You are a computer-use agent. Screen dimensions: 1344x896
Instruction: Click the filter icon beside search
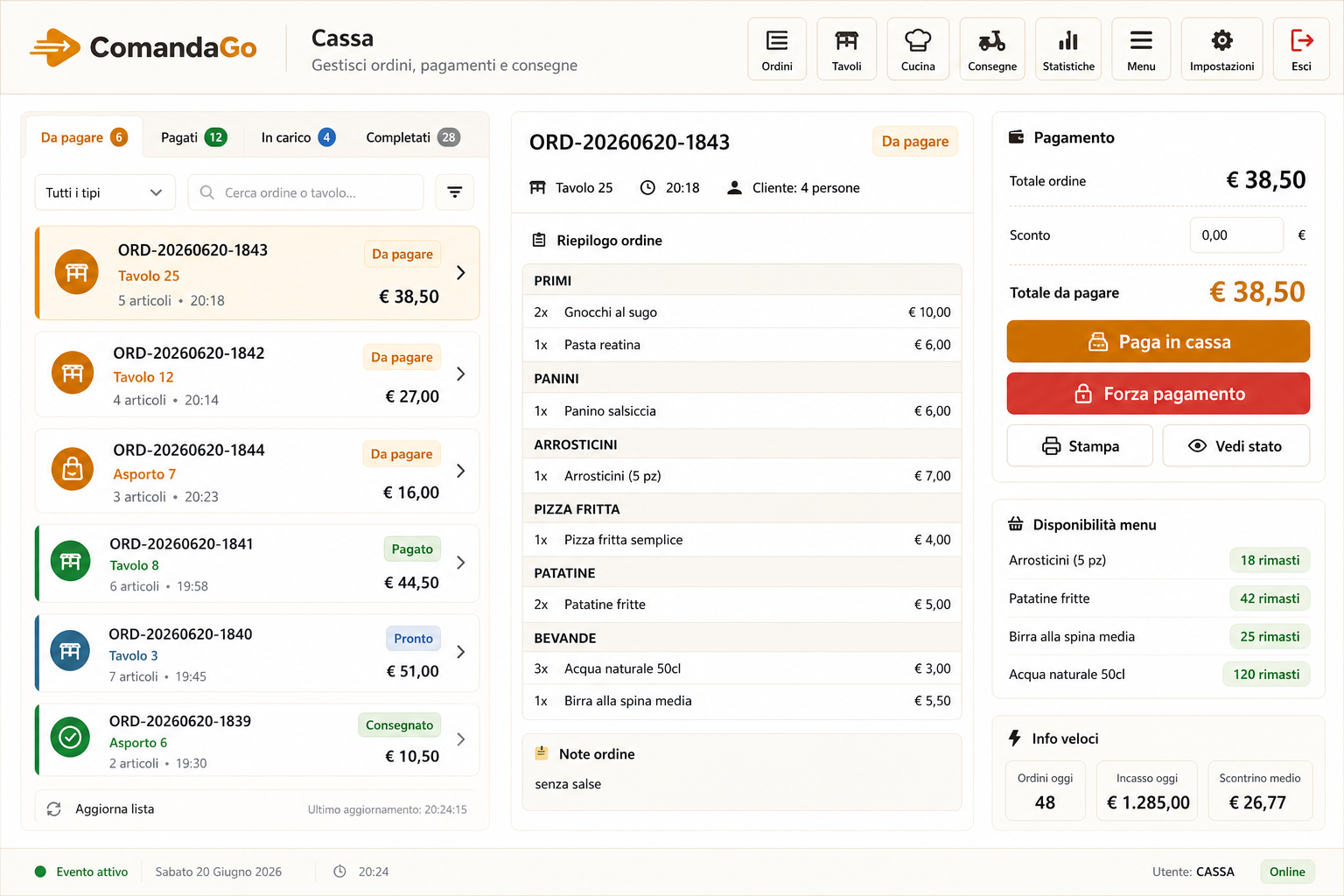[x=455, y=192]
